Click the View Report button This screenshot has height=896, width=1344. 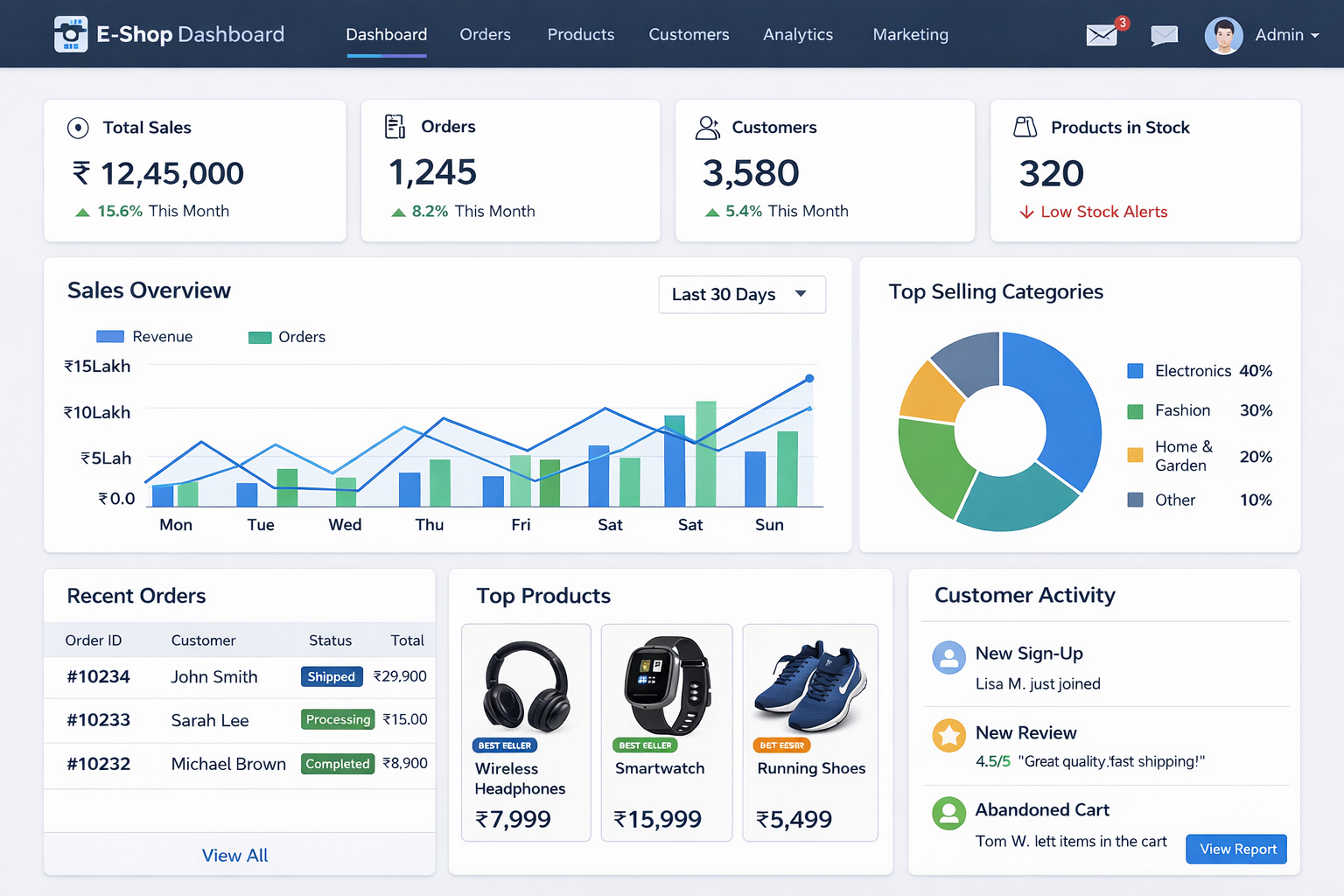pyautogui.click(x=1235, y=849)
